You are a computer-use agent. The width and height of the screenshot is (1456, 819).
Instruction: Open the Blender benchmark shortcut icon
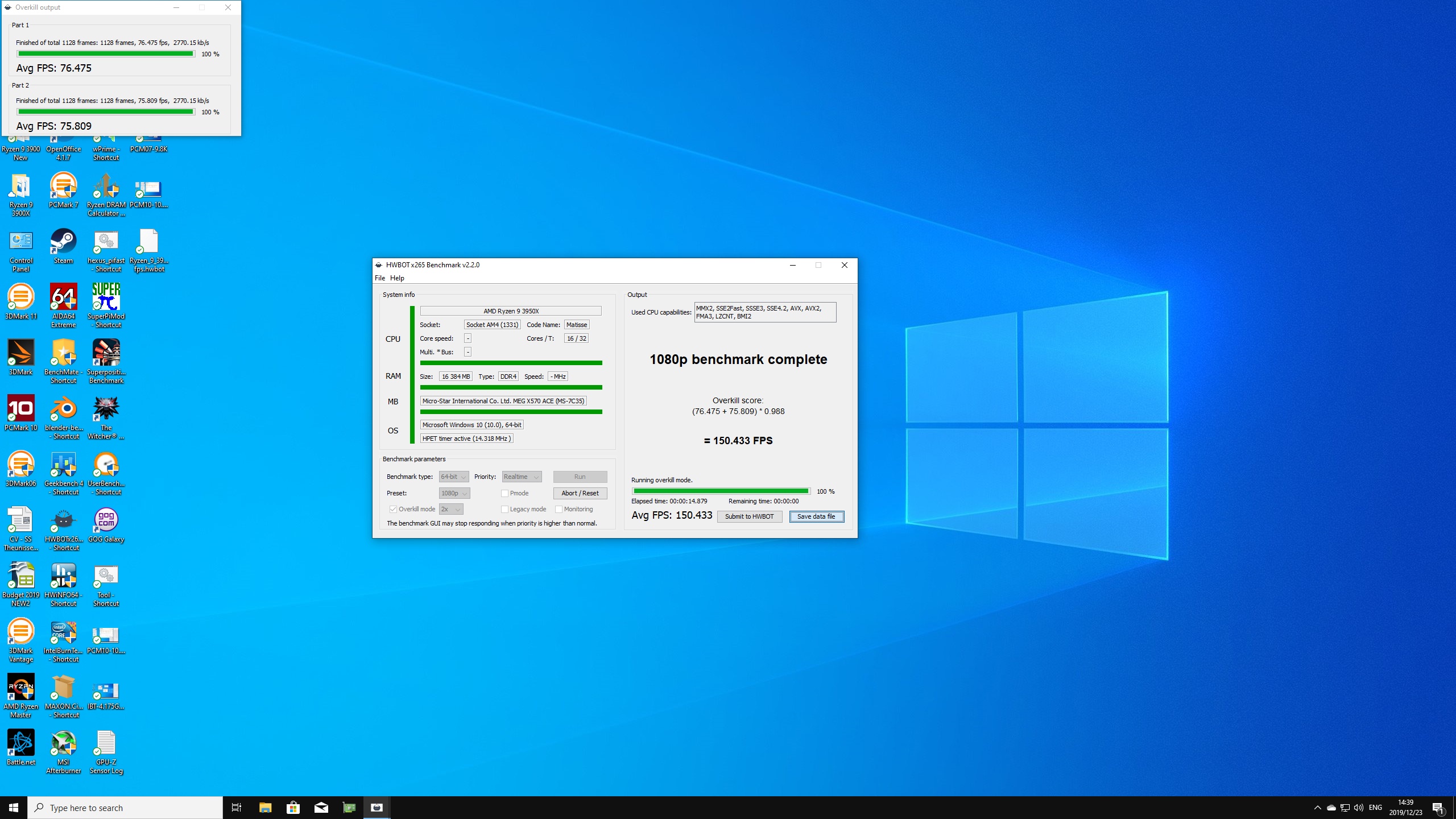(x=63, y=418)
